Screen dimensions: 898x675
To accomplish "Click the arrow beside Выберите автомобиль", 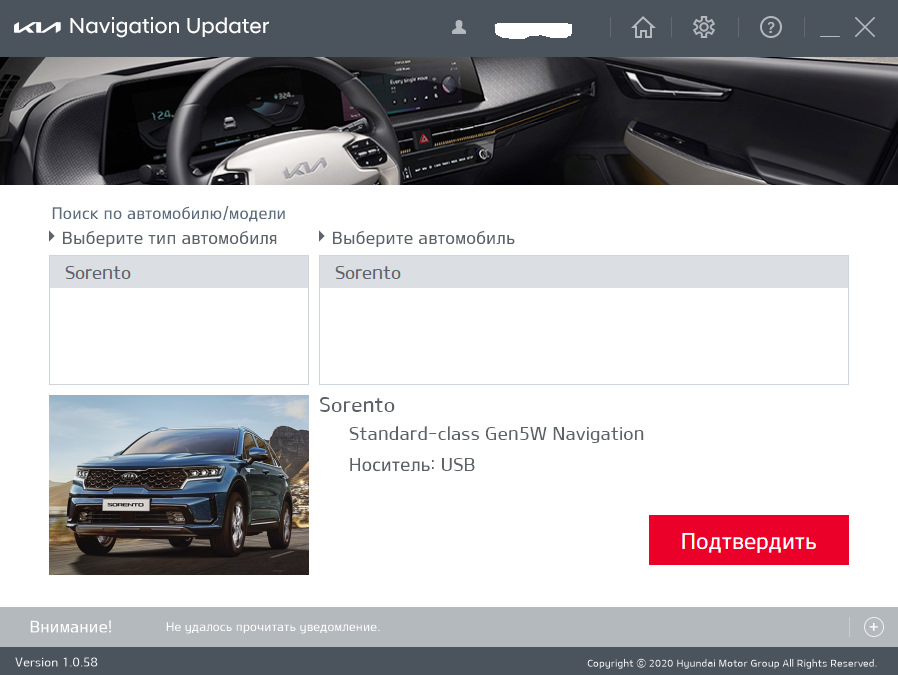I will [322, 236].
